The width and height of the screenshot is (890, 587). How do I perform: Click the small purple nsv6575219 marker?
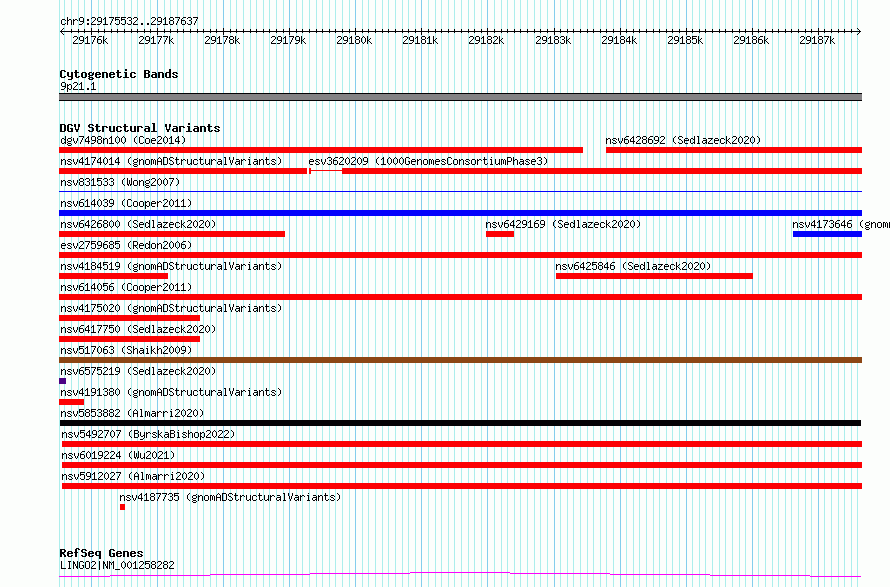62,381
